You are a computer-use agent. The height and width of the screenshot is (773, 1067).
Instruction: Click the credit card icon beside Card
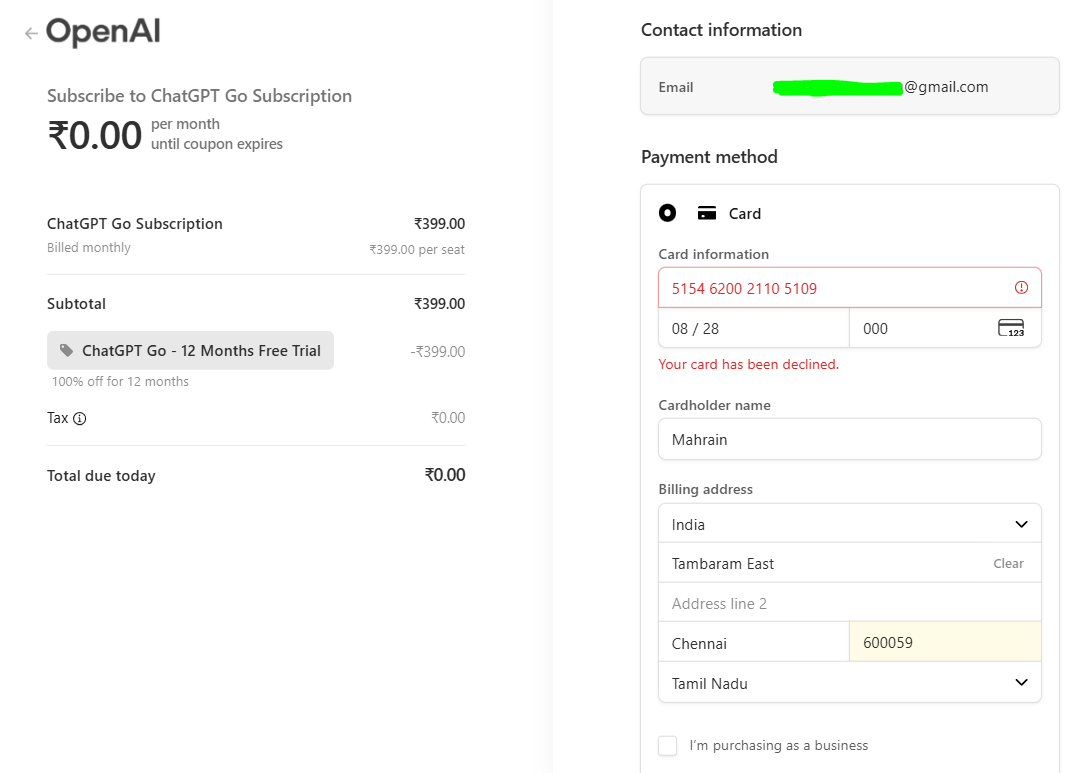tap(707, 213)
